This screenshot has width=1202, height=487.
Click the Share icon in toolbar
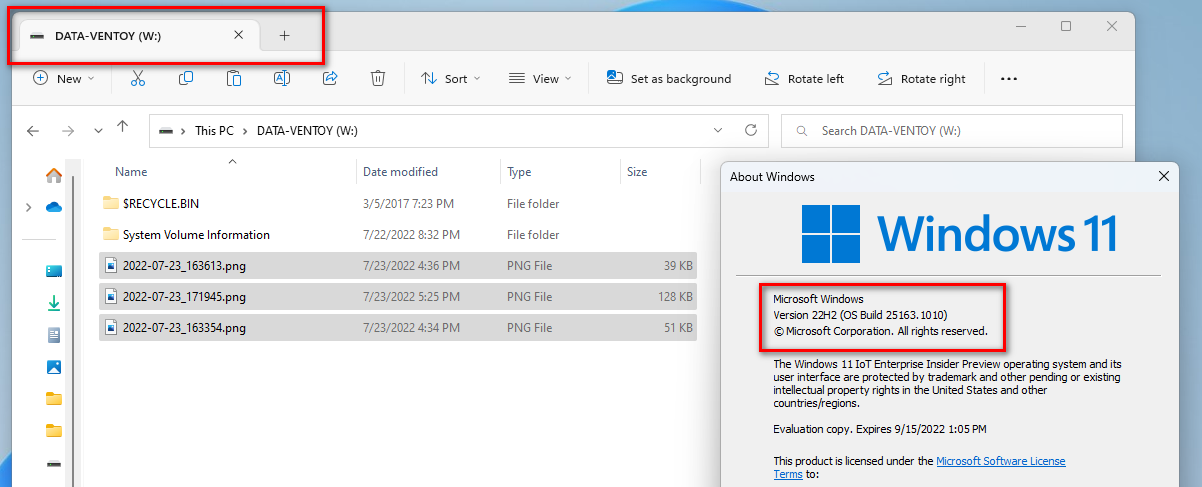pyautogui.click(x=330, y=78)
